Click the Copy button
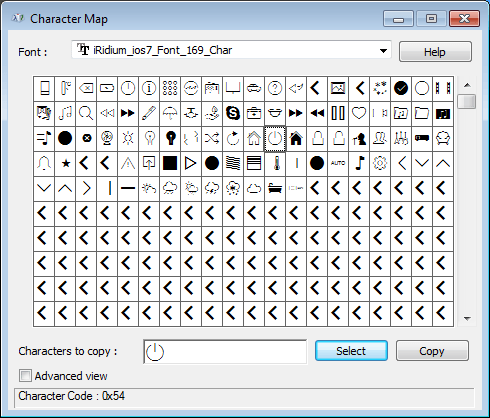 [x=432, y=351]
